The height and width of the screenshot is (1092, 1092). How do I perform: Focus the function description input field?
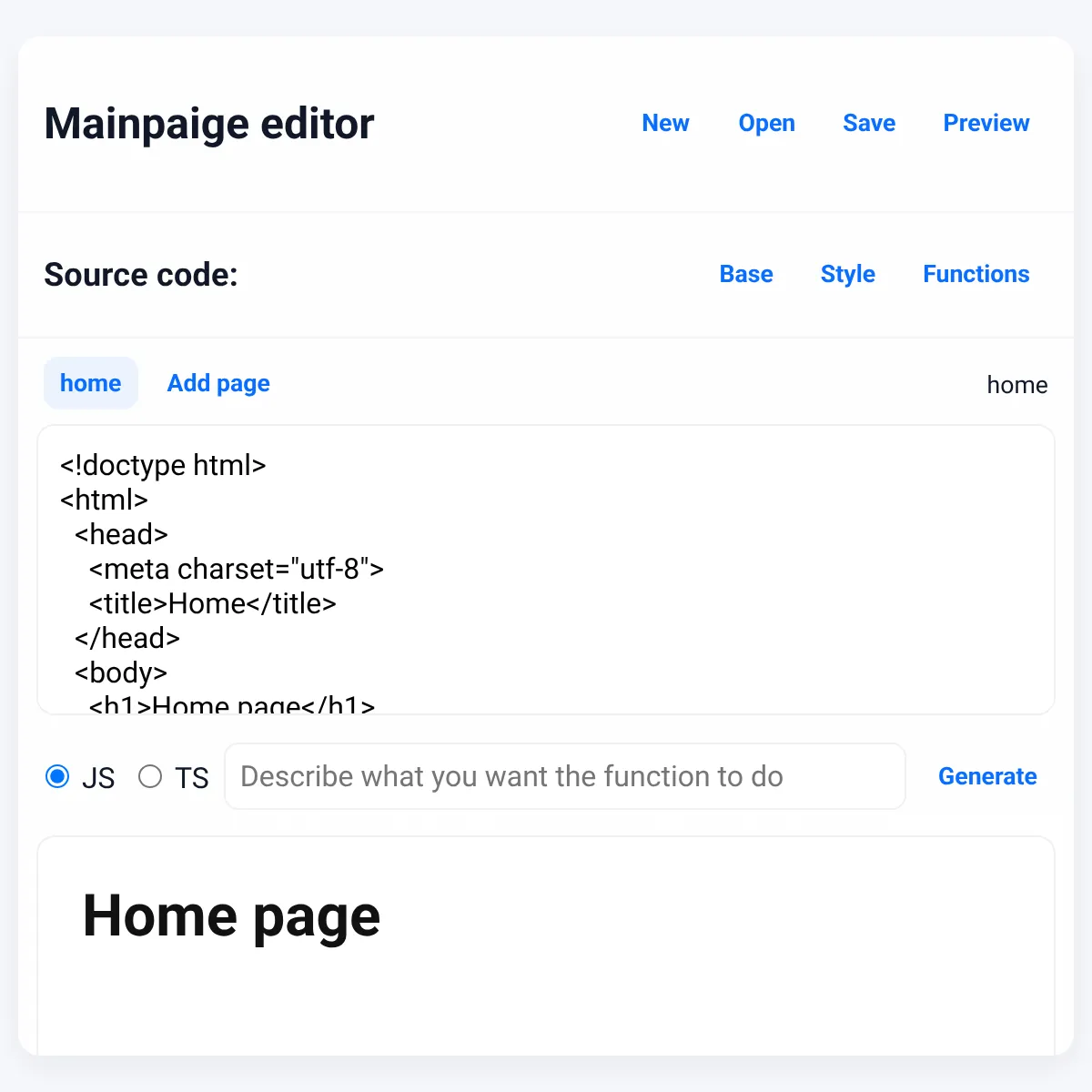point(565,776)
